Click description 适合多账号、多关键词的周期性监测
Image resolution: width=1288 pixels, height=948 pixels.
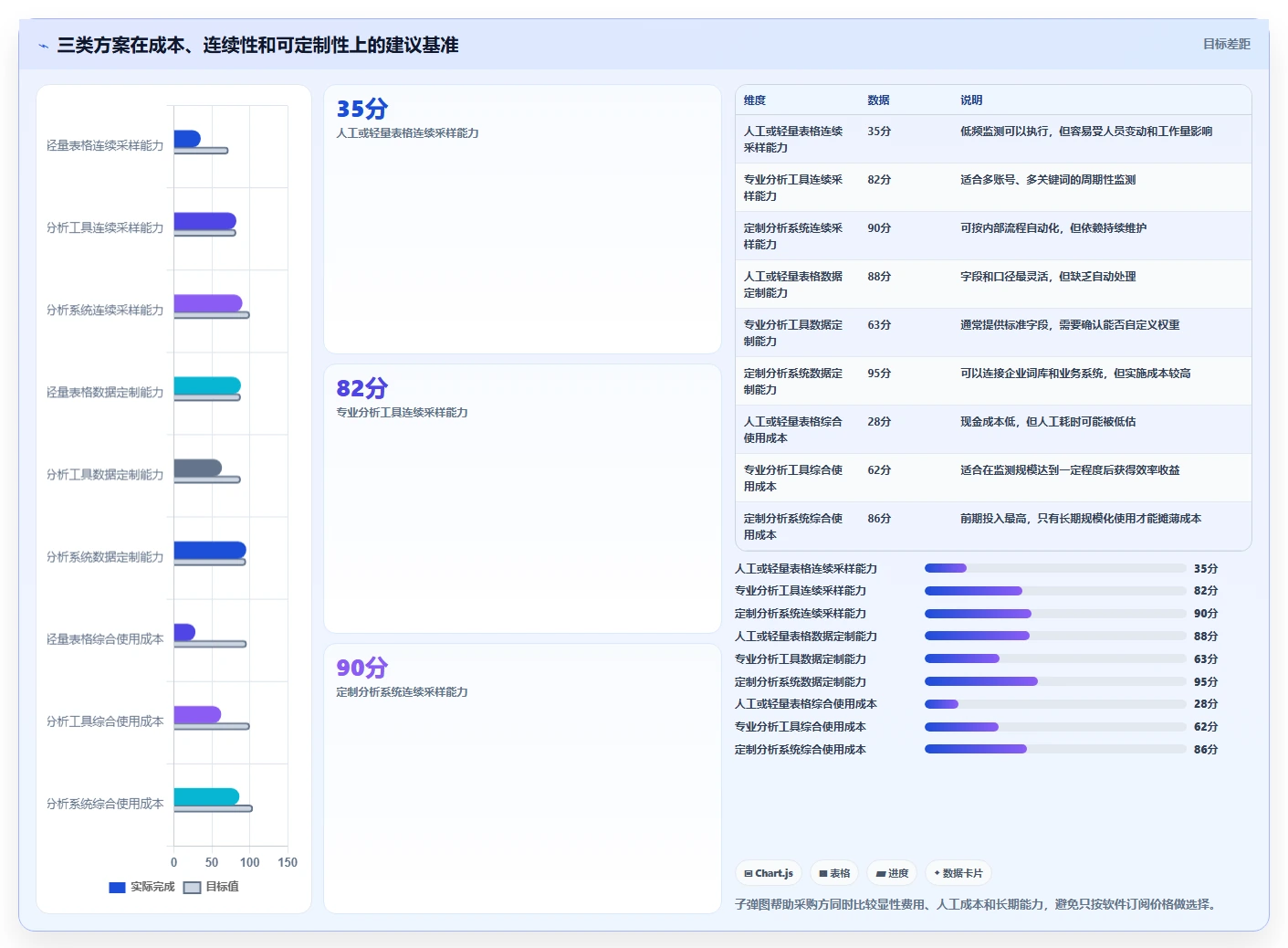[1048, 180]
